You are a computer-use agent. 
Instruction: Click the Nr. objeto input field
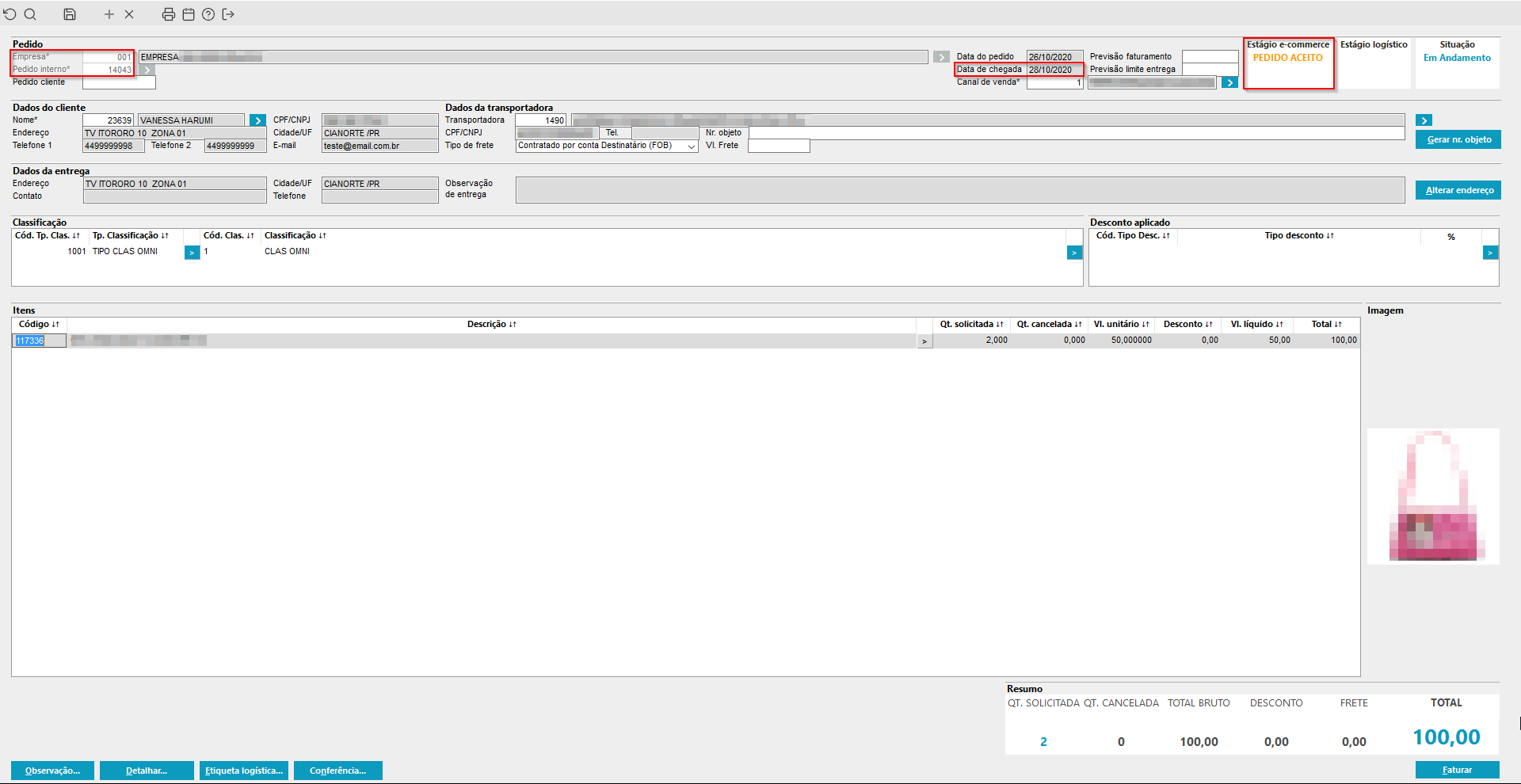pyautogui.click(x=1077, y=133)
